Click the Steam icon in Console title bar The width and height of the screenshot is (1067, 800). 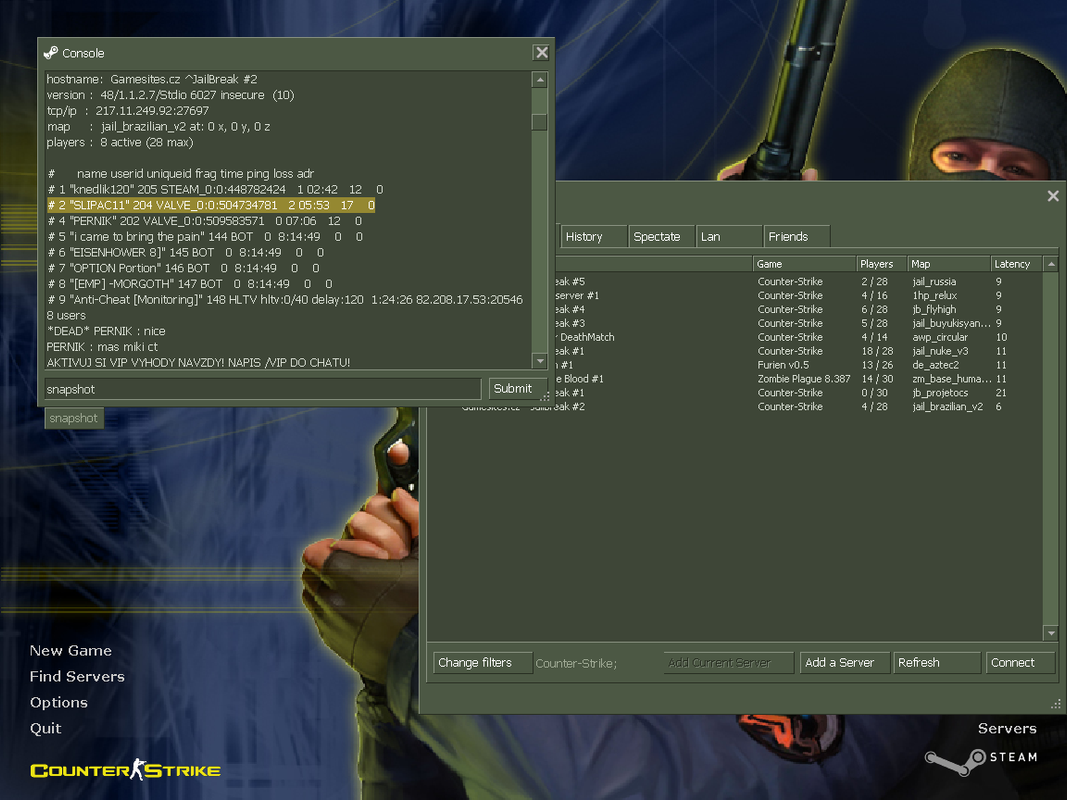tap(51, 53)
